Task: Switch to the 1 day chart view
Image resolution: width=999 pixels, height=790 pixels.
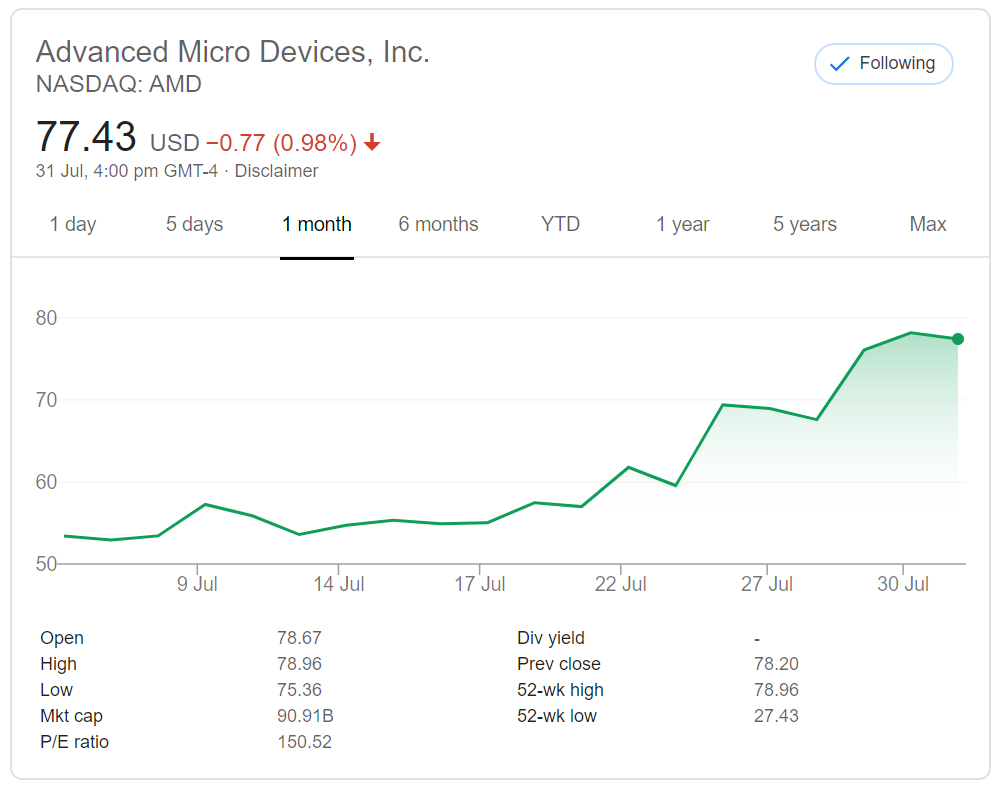Action: (x=72, y=224)
